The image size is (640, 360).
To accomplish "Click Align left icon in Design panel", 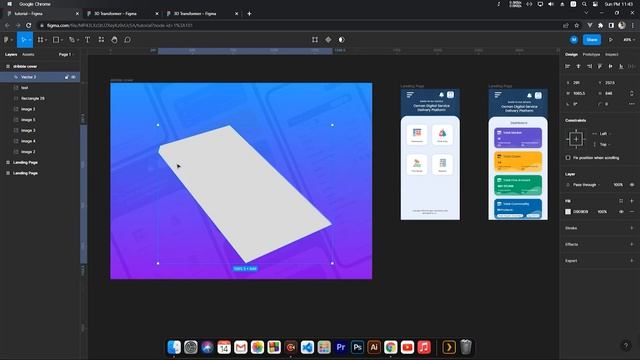I will click(x=567, y=66).
